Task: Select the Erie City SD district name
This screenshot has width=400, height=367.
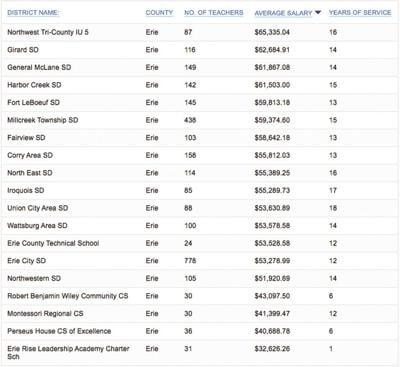Action: tap(27, 261)
